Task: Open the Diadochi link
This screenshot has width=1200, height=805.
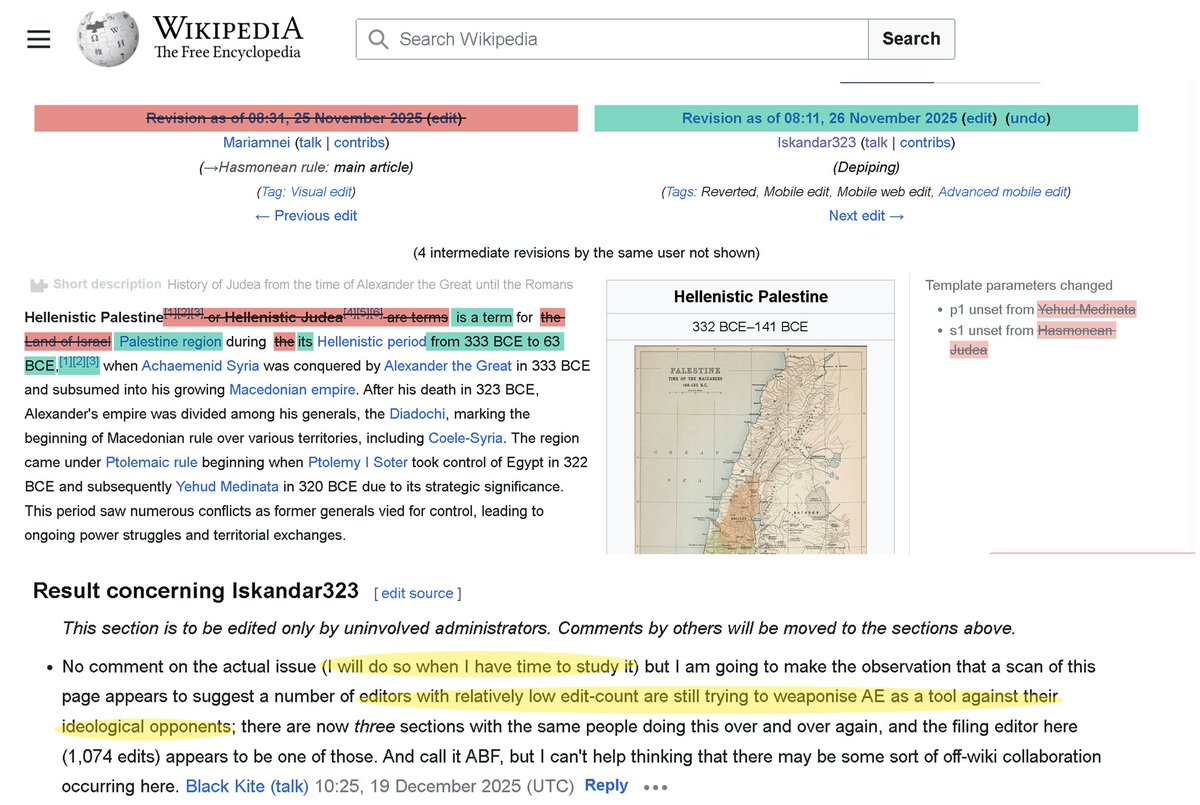Action: pos(418,413)
